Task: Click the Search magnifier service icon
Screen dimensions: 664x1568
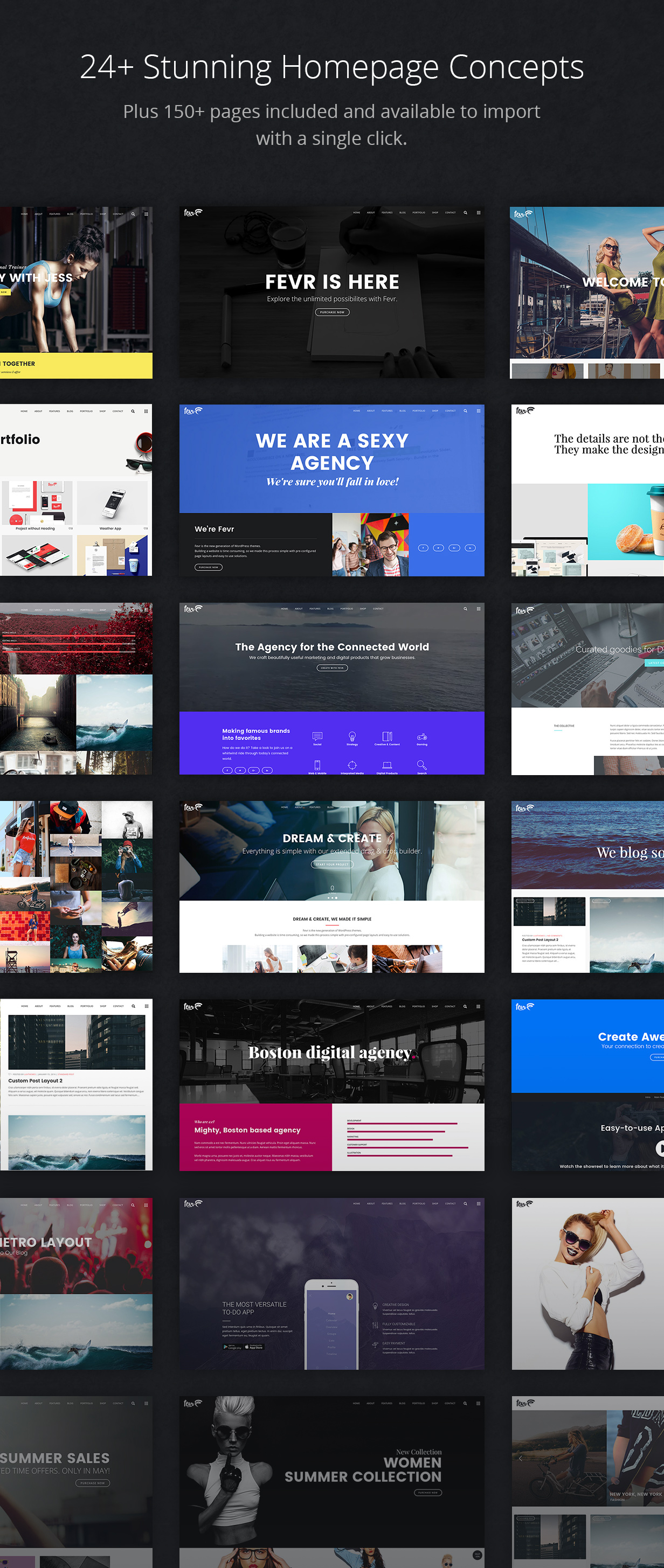Action: pos(421,765)
